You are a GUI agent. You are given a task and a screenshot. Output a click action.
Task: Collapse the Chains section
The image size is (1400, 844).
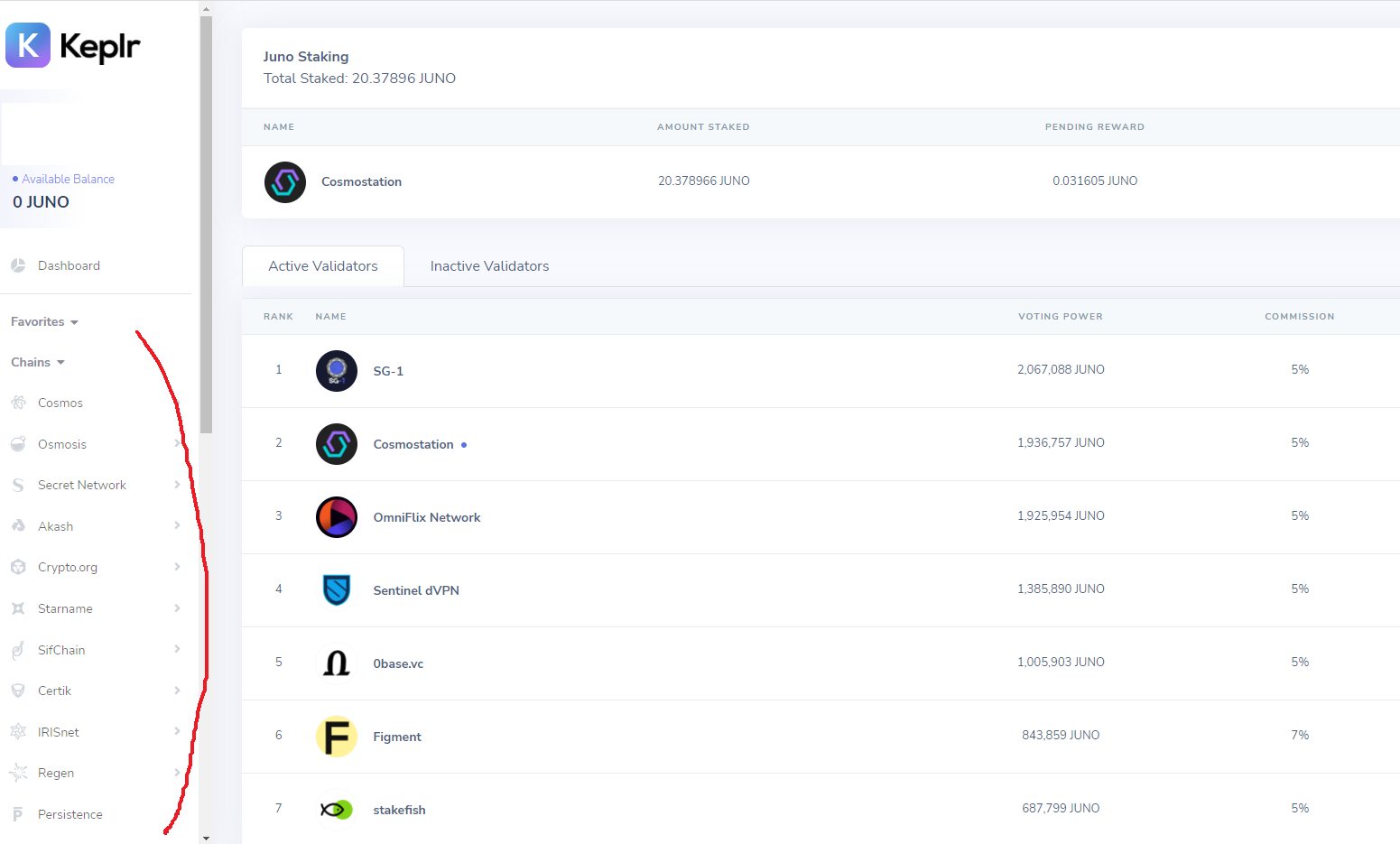pos(38,362)
